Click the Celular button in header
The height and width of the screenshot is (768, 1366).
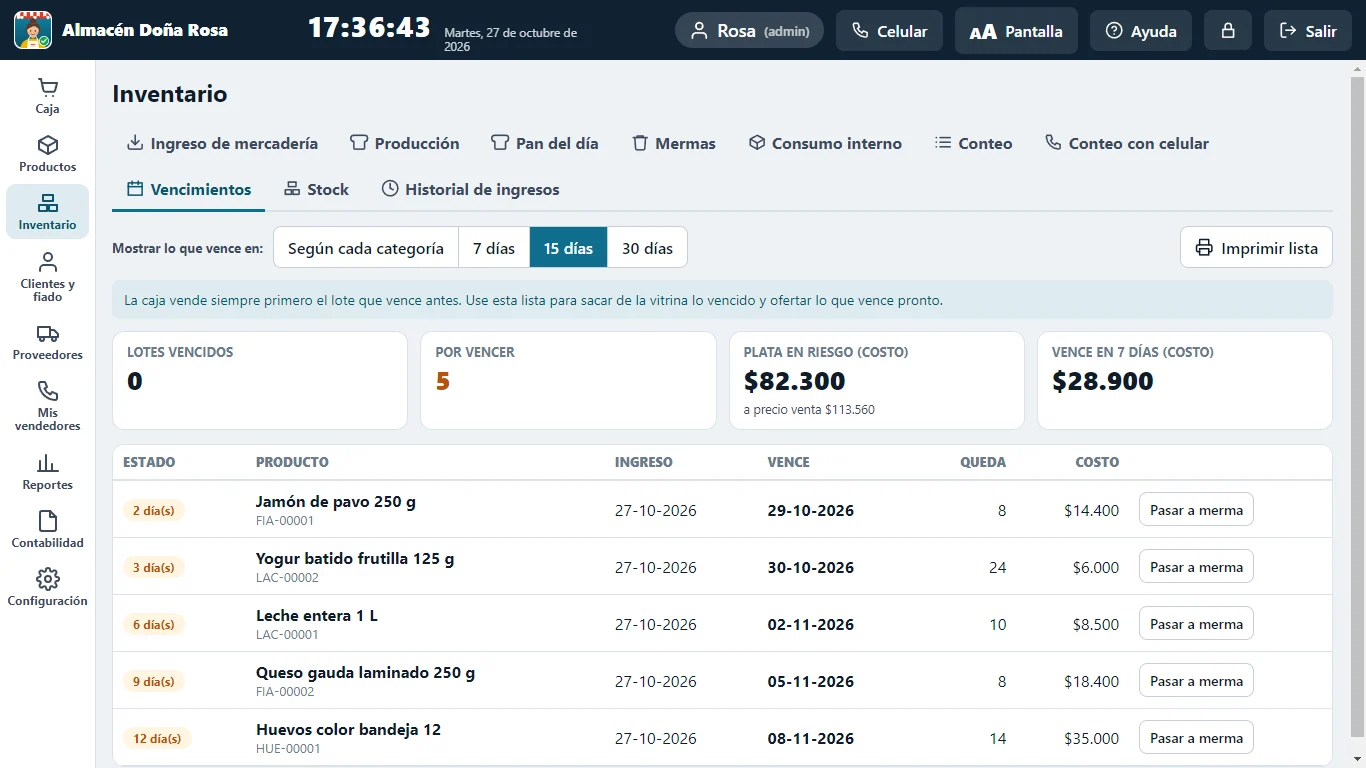[x=889, y=31]
